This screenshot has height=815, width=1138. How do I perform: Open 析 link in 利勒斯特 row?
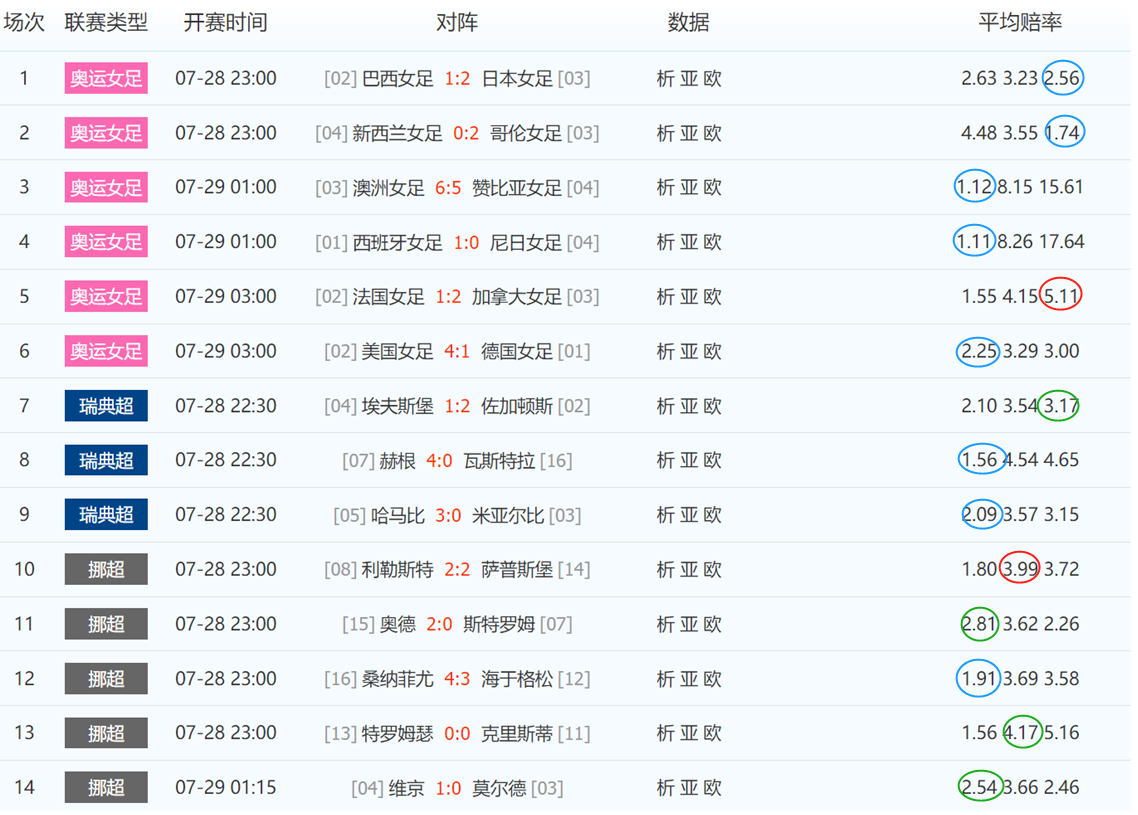(x=666, y=570)
